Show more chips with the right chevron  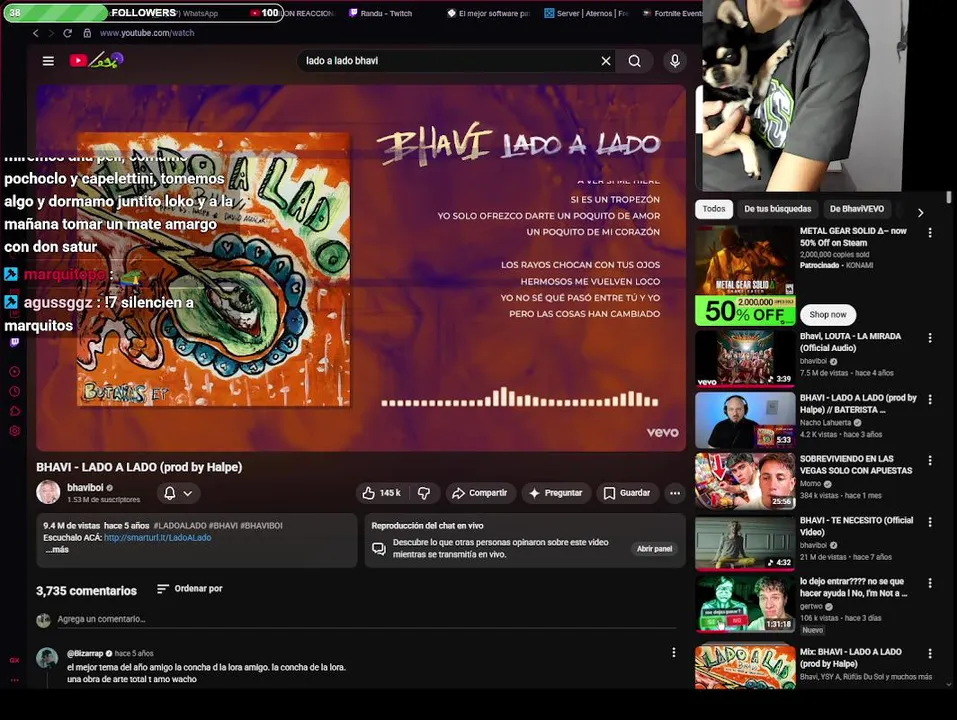click(920, 212)
